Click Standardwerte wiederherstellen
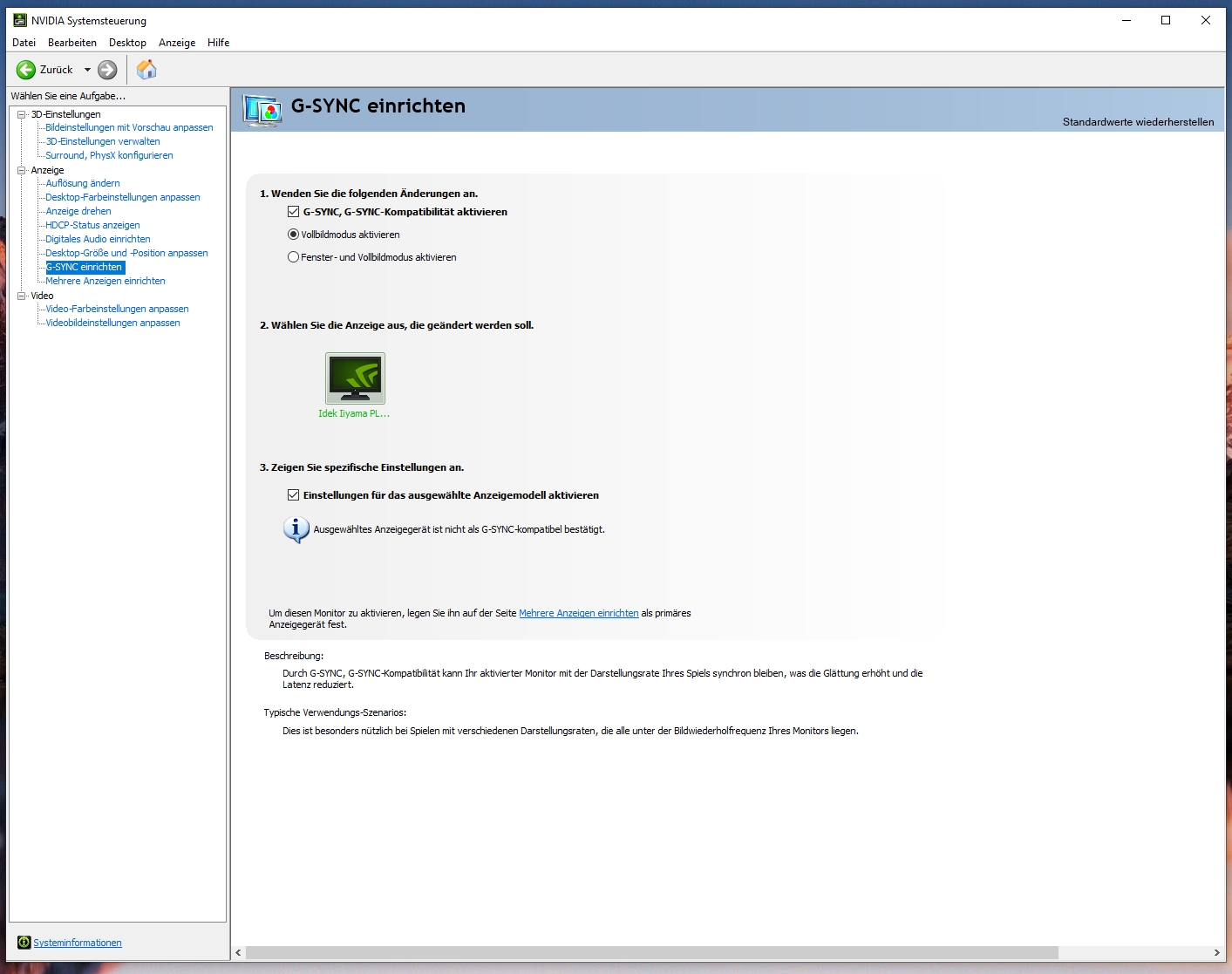The image size is (1232, 974). pos(1138,122)
